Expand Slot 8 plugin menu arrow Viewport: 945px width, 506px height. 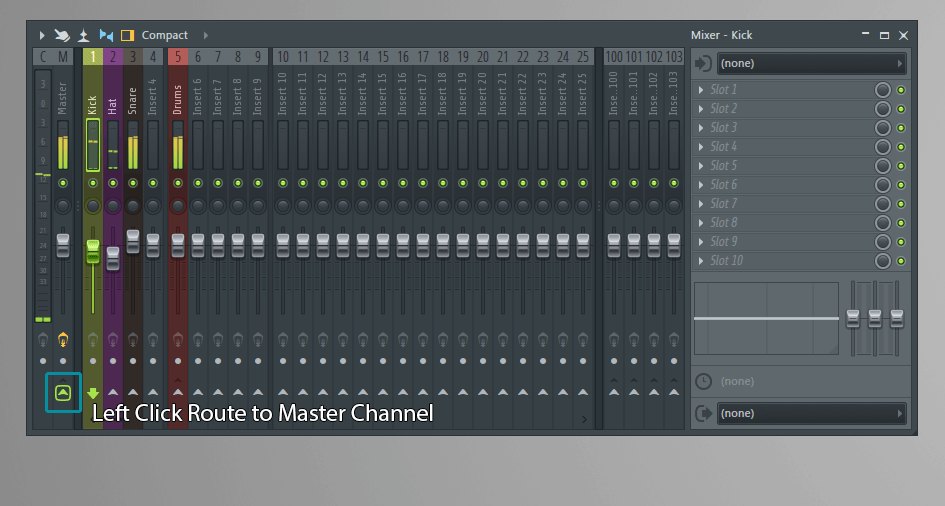click(x=701, y=223)
